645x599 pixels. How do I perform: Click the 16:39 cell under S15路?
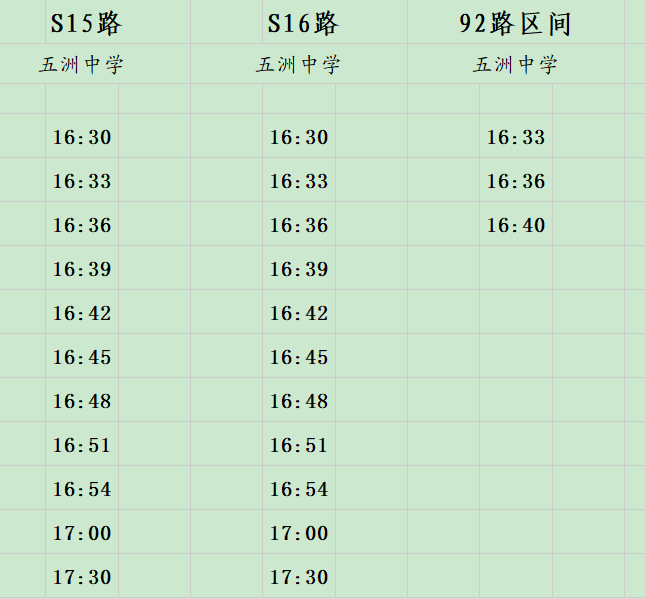(x=82, y=268)
